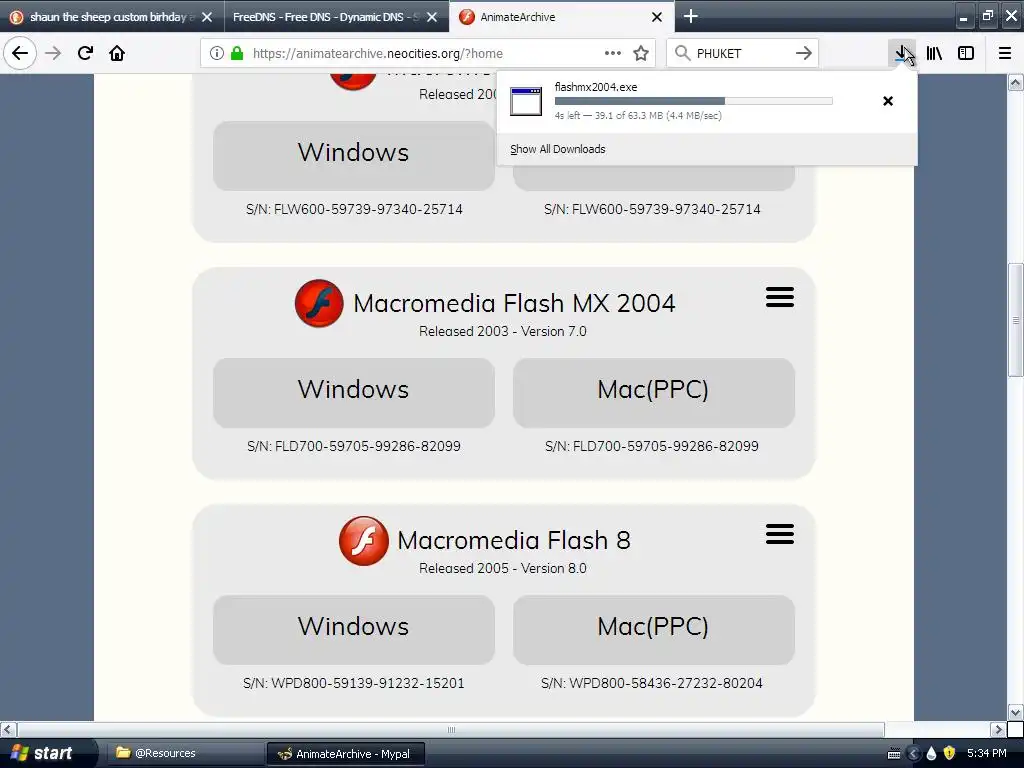Viewport: 1024px width, 768px height.
Task: Click the green secure padlock icon
Action: [x=237, y=53]
